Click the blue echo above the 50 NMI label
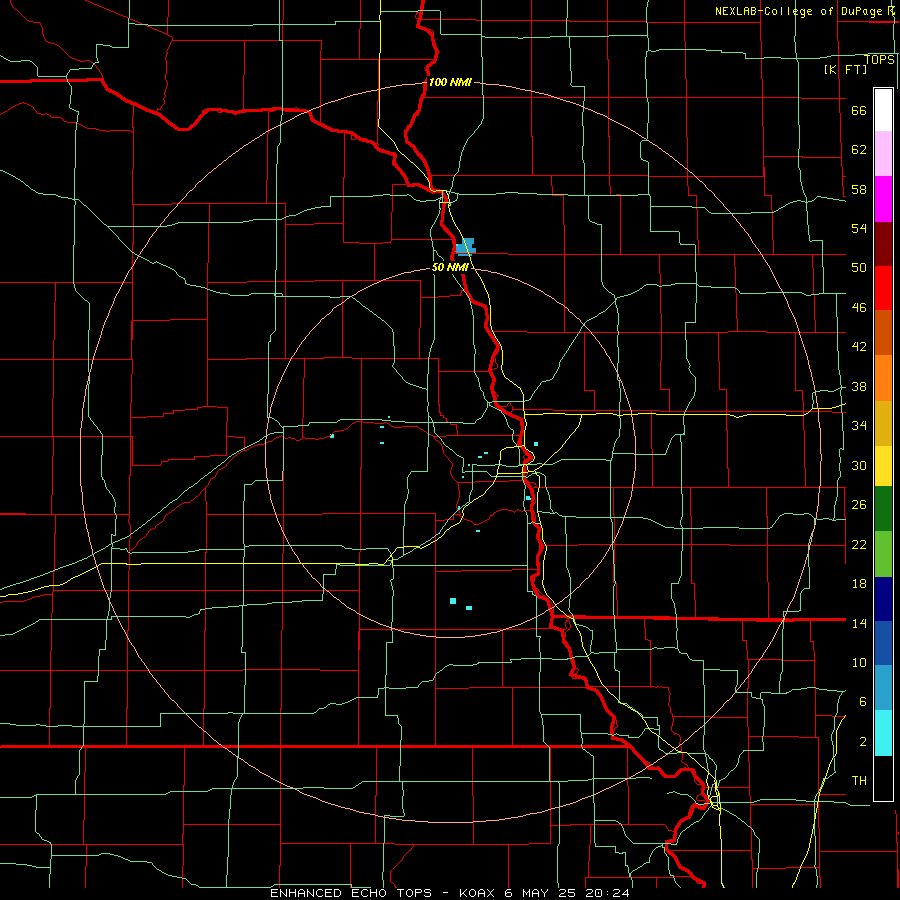The image size is (900, 900). (x=465, y=246)
